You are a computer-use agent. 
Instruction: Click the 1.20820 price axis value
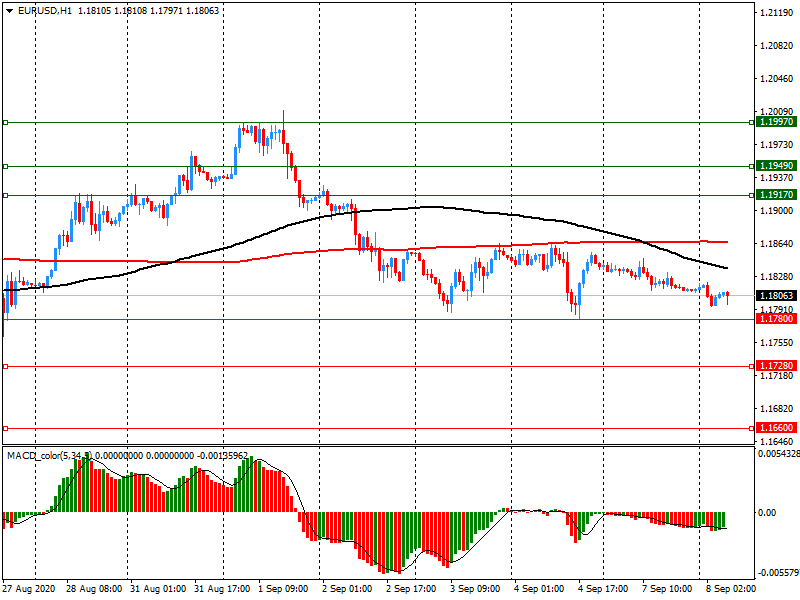(777, 46)
